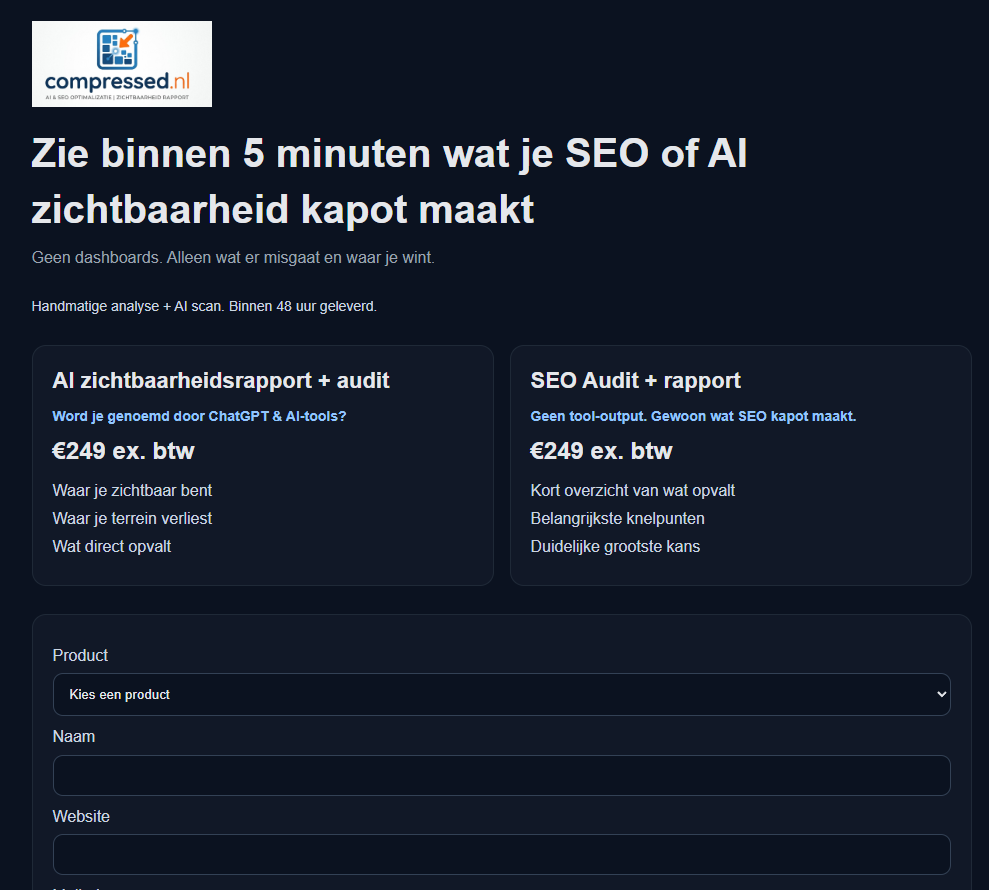Focus the Naam input field
Screen dimensions: 989x890
501,775
